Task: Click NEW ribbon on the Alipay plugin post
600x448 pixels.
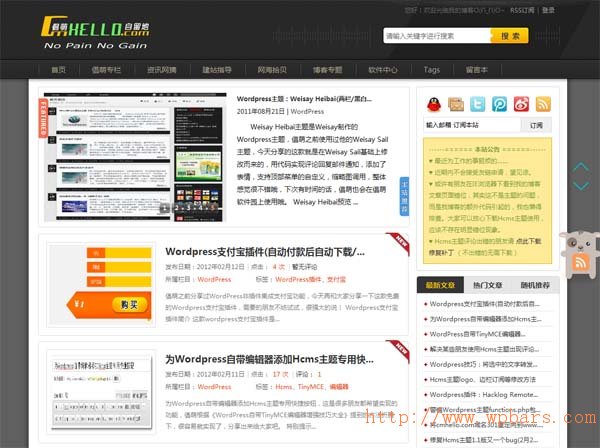Action: click(399, 243)
